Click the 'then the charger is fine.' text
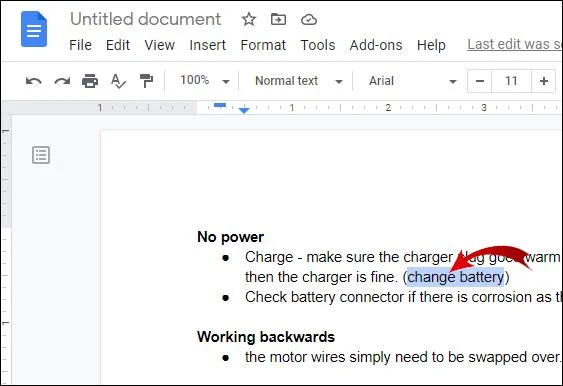The height and width of the screenshot is (386, 563). click(x=322, y=277)
